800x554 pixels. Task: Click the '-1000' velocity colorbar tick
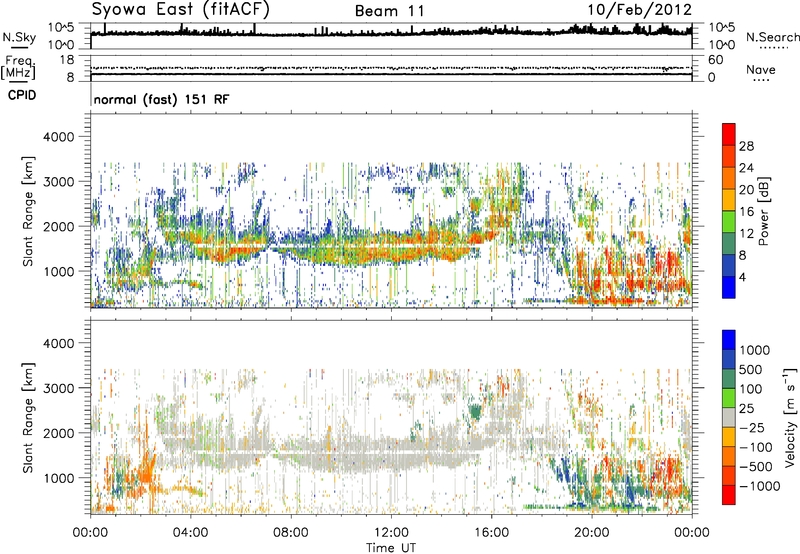tap(759, 486)
